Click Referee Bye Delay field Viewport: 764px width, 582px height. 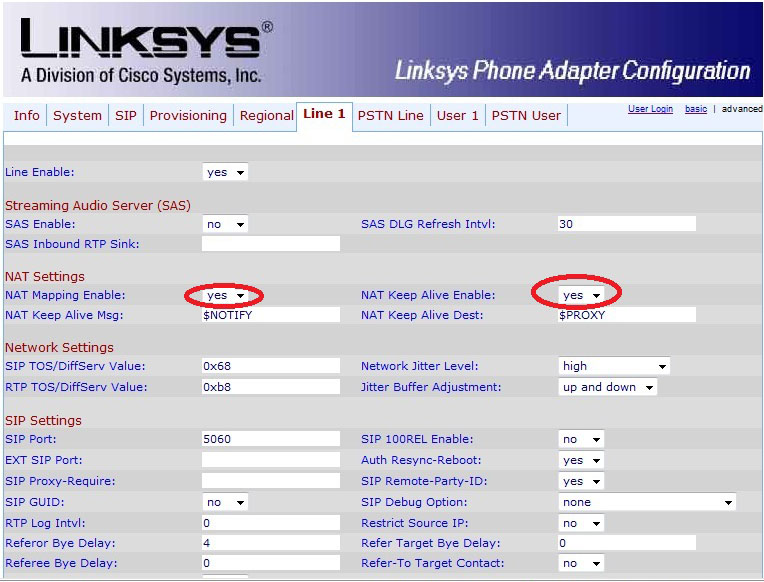[271, 563]
